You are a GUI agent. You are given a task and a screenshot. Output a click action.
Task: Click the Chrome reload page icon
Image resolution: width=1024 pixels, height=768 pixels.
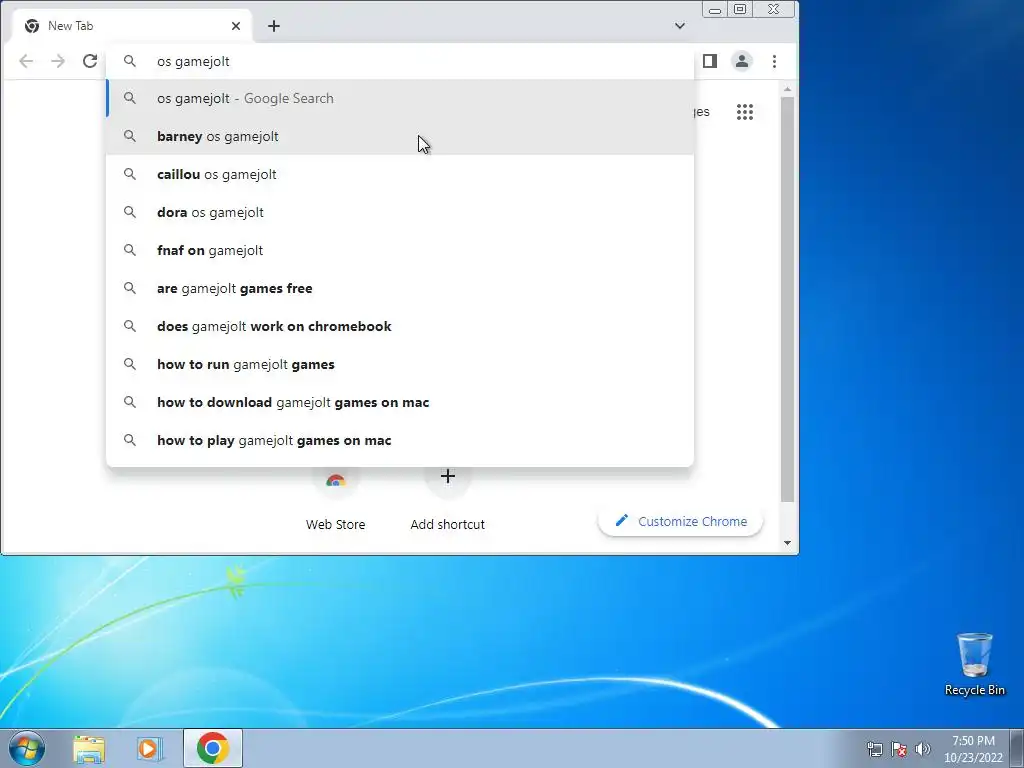89,61
